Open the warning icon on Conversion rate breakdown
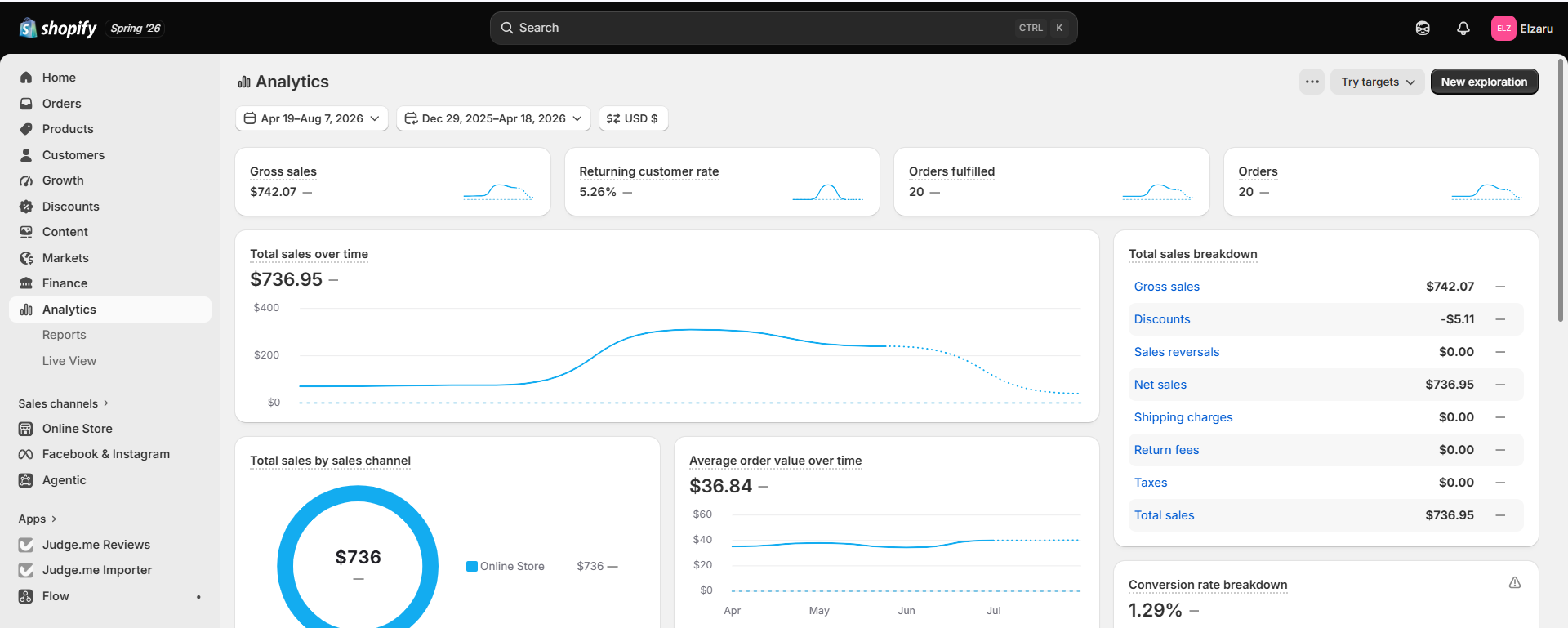1568x628 pixels. coord(1515,582)
